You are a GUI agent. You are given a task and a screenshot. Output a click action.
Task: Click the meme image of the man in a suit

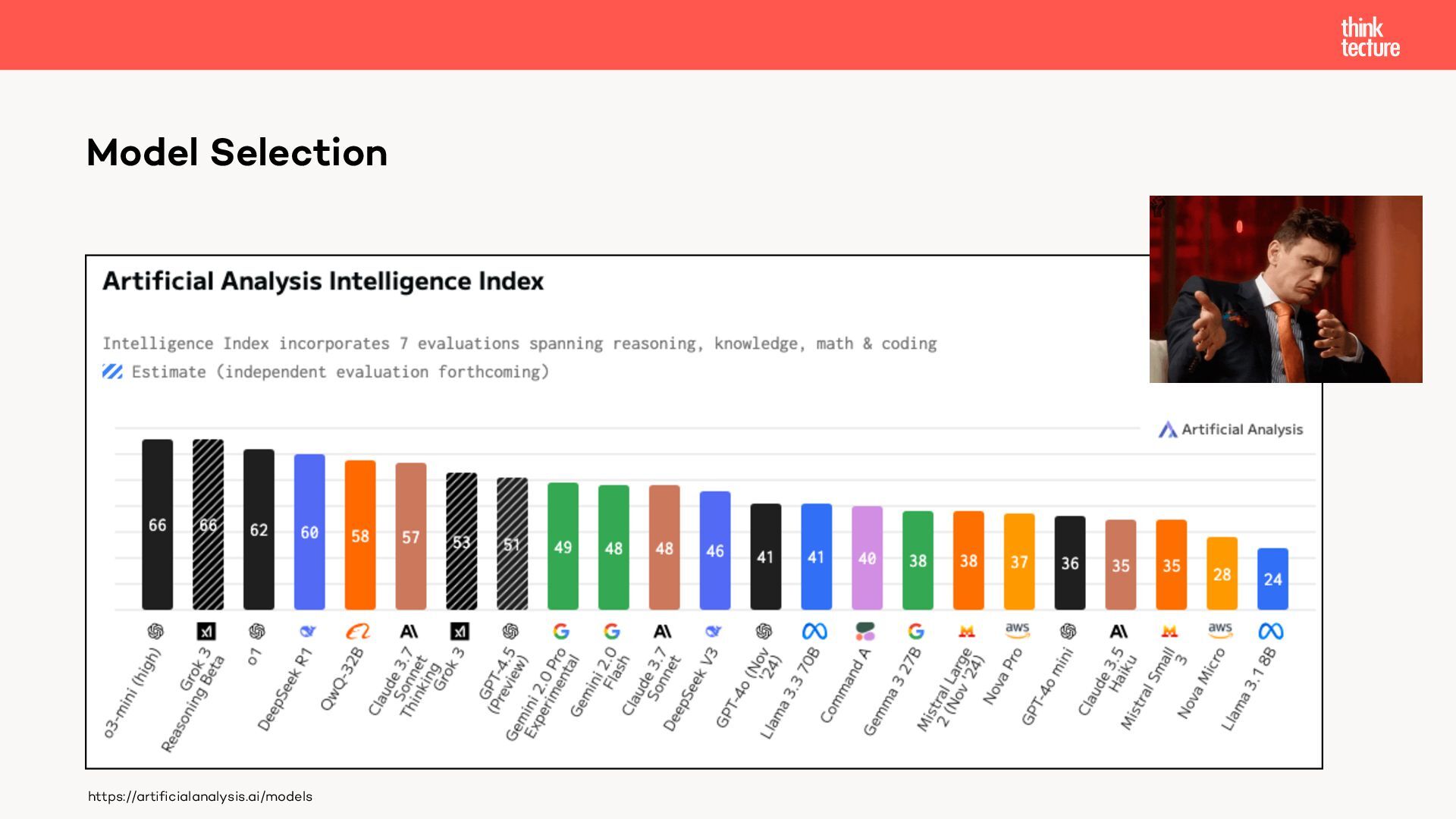[x=1285, y=289]
